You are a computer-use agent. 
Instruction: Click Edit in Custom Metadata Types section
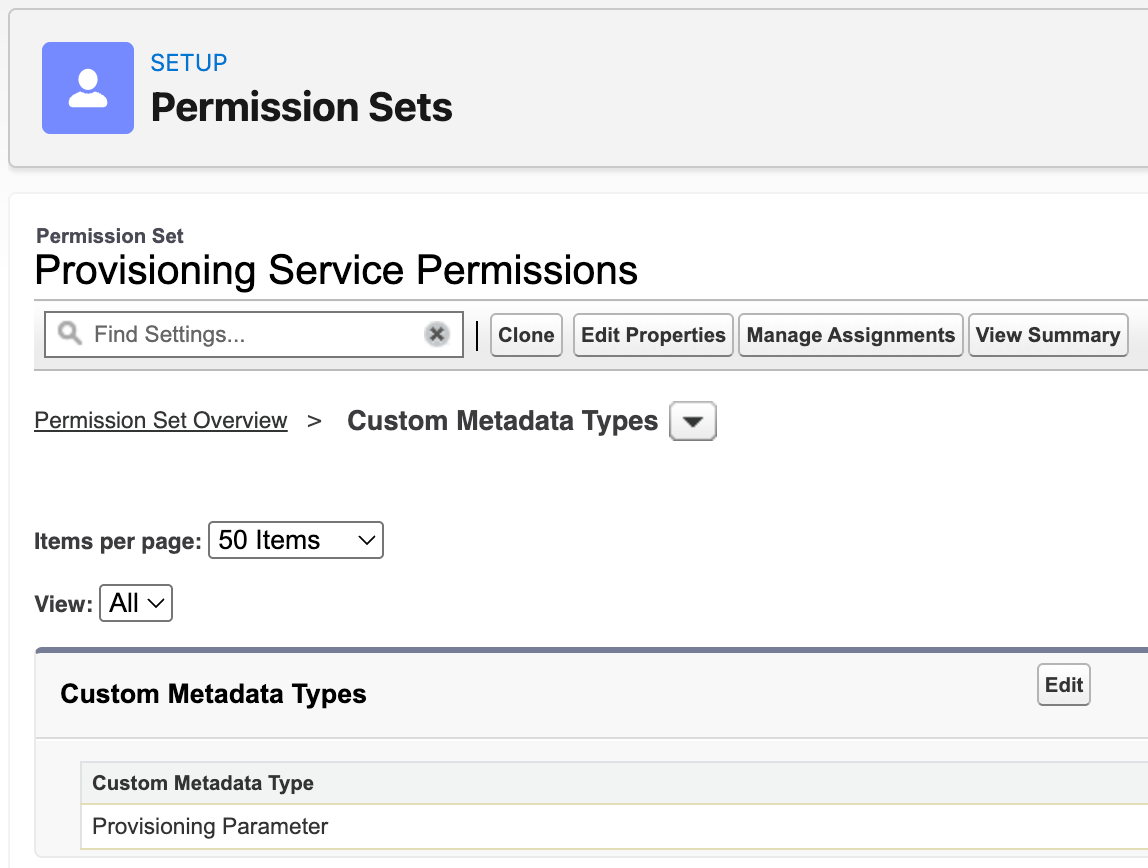[1063, 685]
